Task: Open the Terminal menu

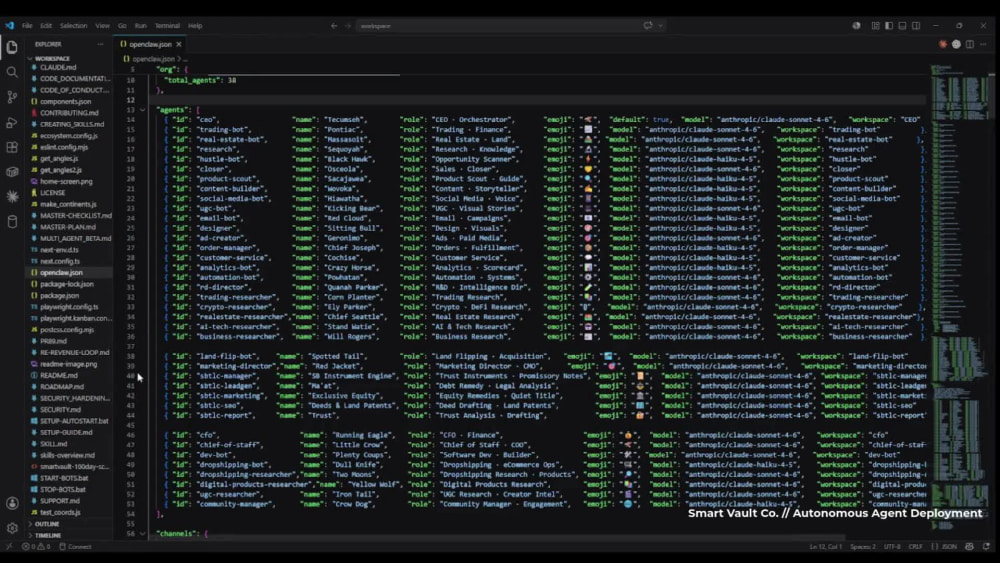Action: point(167,26)
